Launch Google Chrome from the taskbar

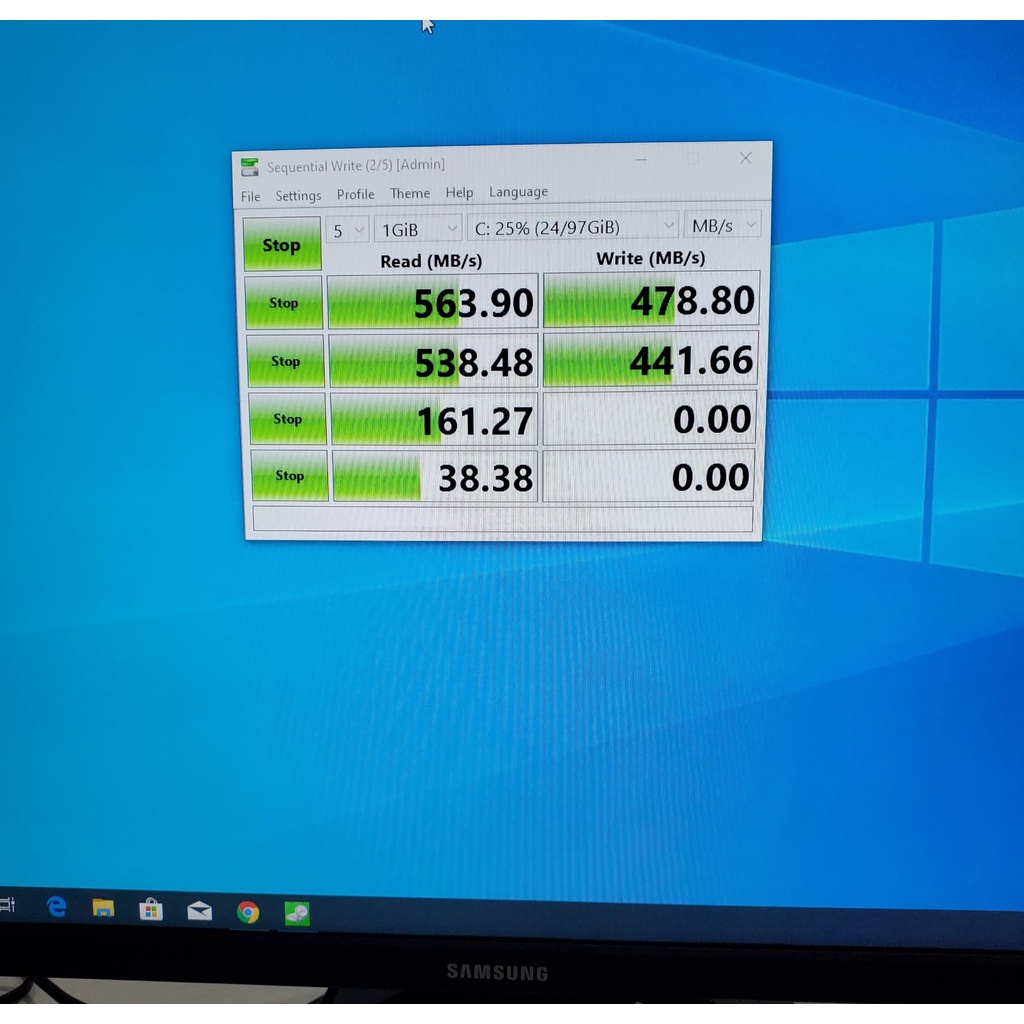click(x=248, y=912)
